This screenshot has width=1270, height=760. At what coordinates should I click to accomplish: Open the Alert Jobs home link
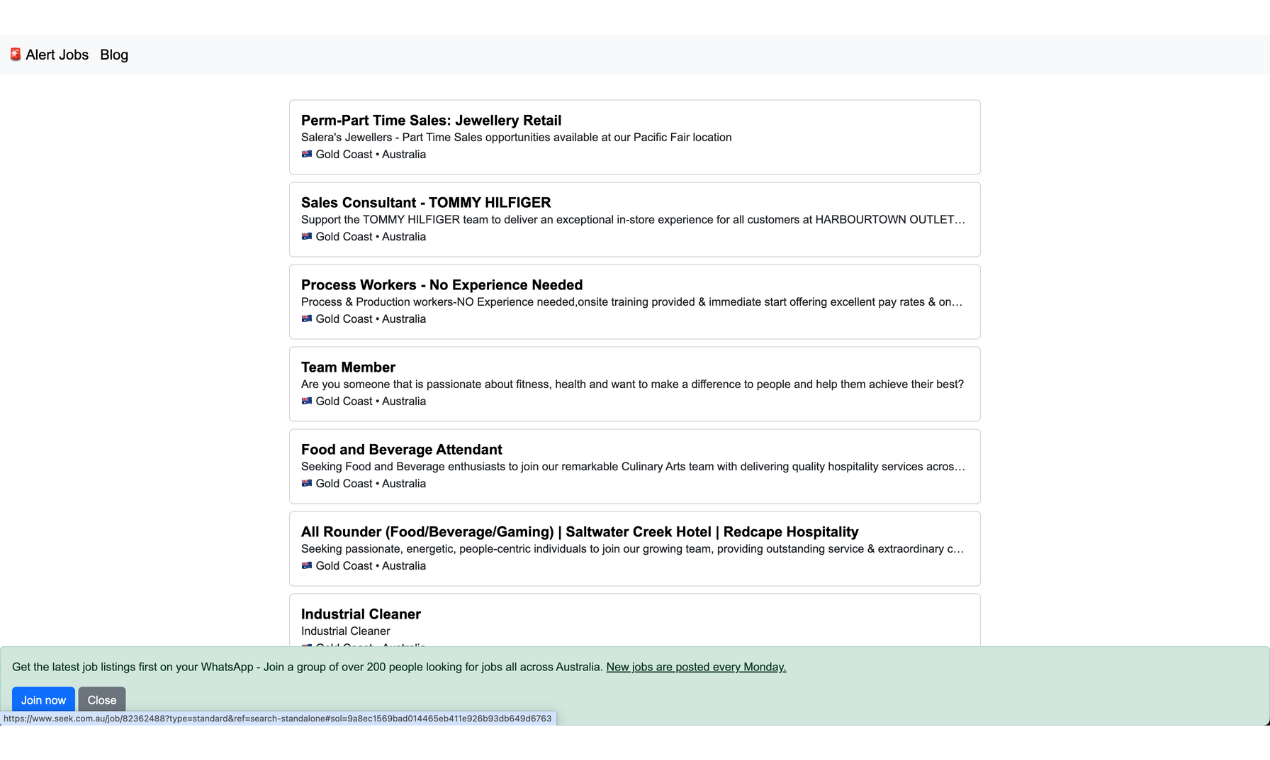pos(49,55)
